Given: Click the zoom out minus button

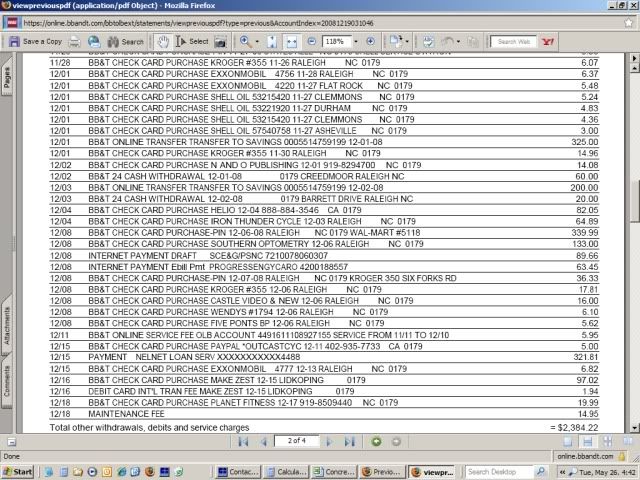Looking at the screenshot, I should [312, 42].
